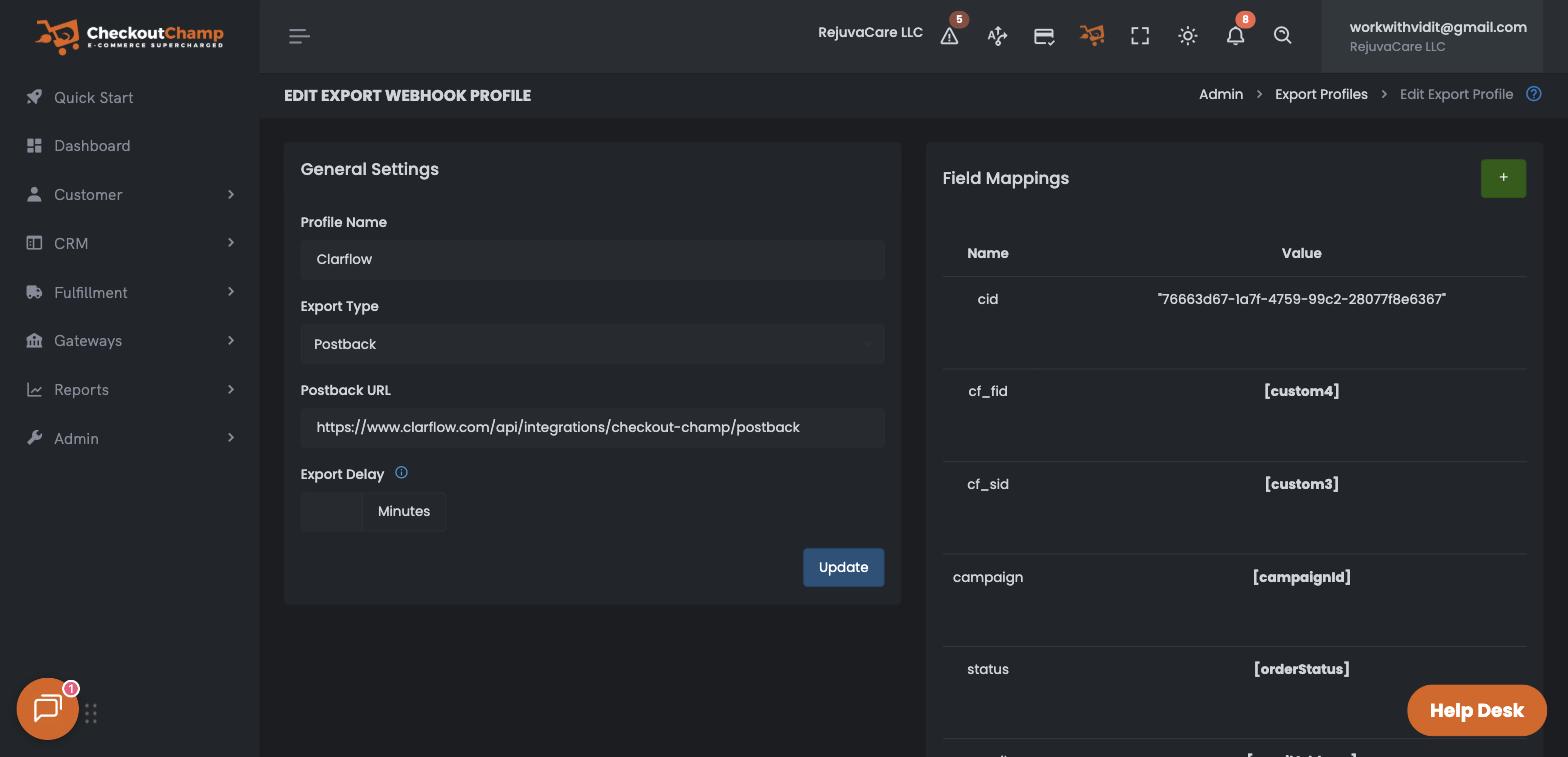Click the cid value 76663d67 string
The width and height of the screenshot is (1568, 757).
[1302, 299]
